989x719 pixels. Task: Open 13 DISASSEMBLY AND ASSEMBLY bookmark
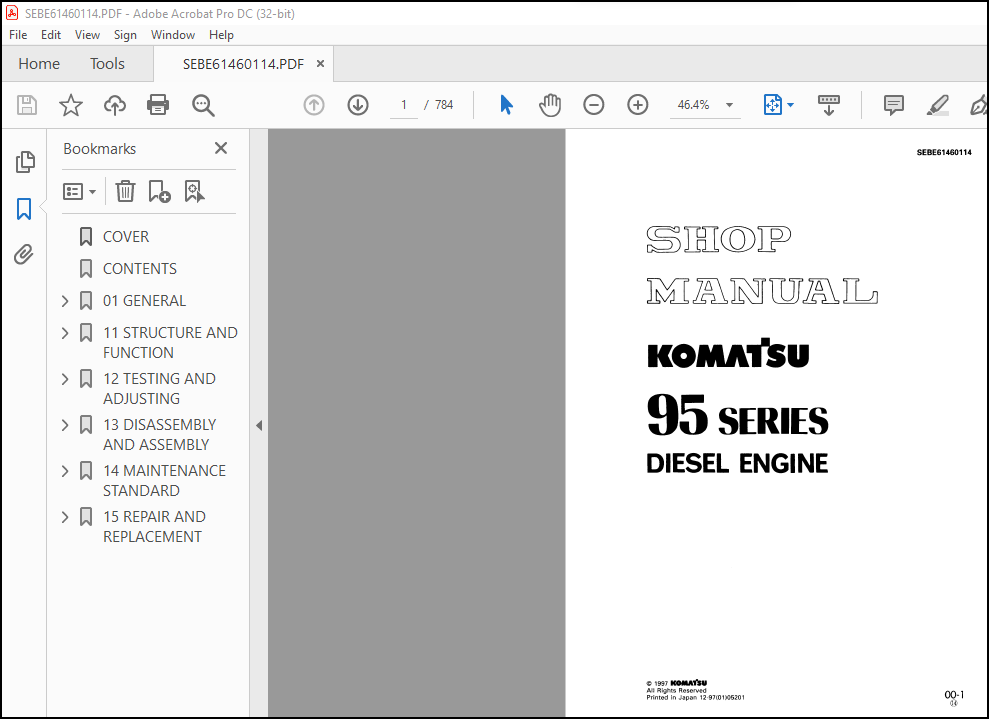[x=160, y=435]
